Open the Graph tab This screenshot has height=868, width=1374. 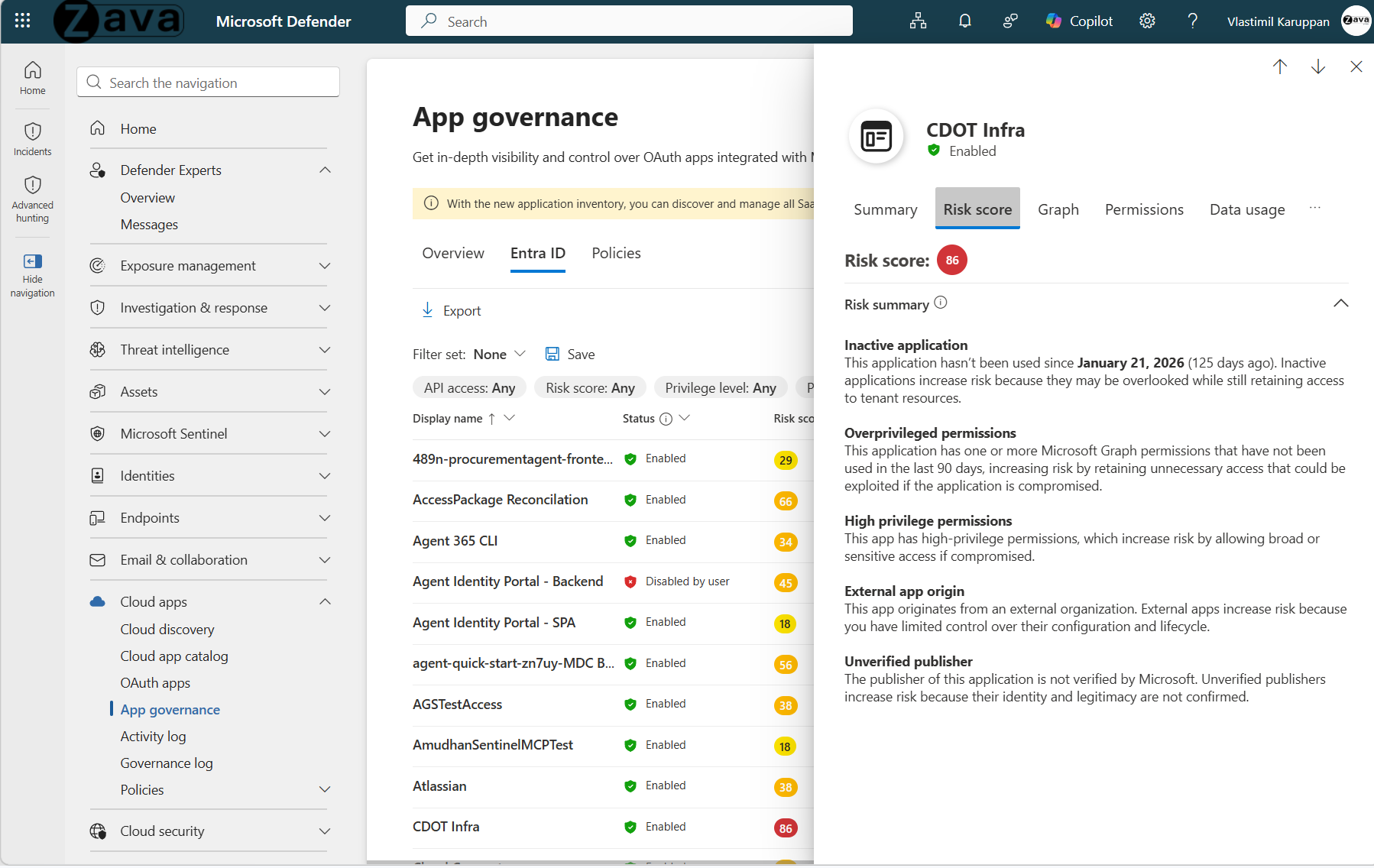point(1058,209)
